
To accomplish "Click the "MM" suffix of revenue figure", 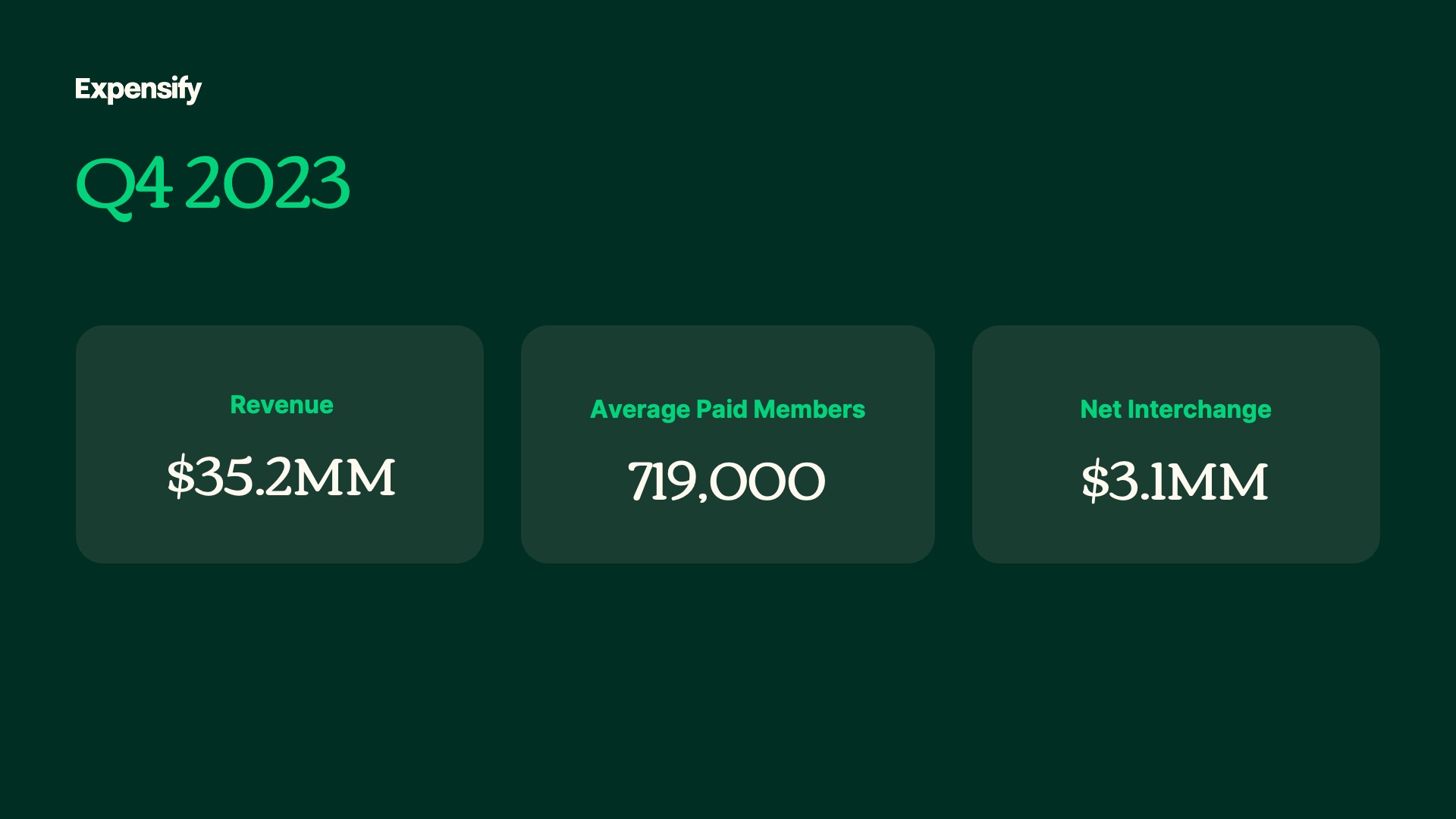I will [345, 478].
